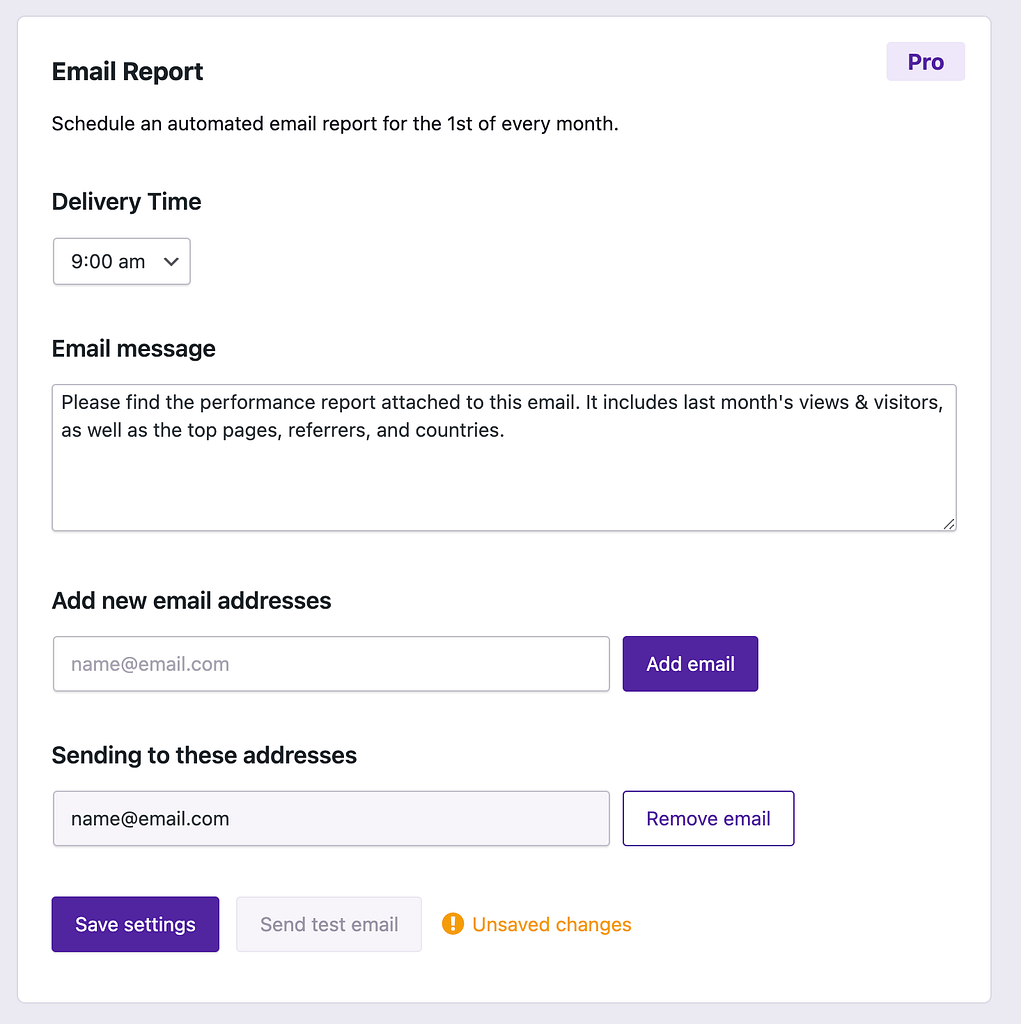
Task: Click the Remove email button
Action: click(x=708, y=818)
